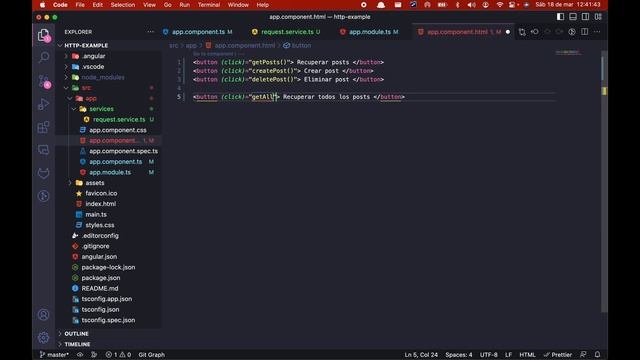Expand the node_modules folder
640x360 pixels.
103,77
